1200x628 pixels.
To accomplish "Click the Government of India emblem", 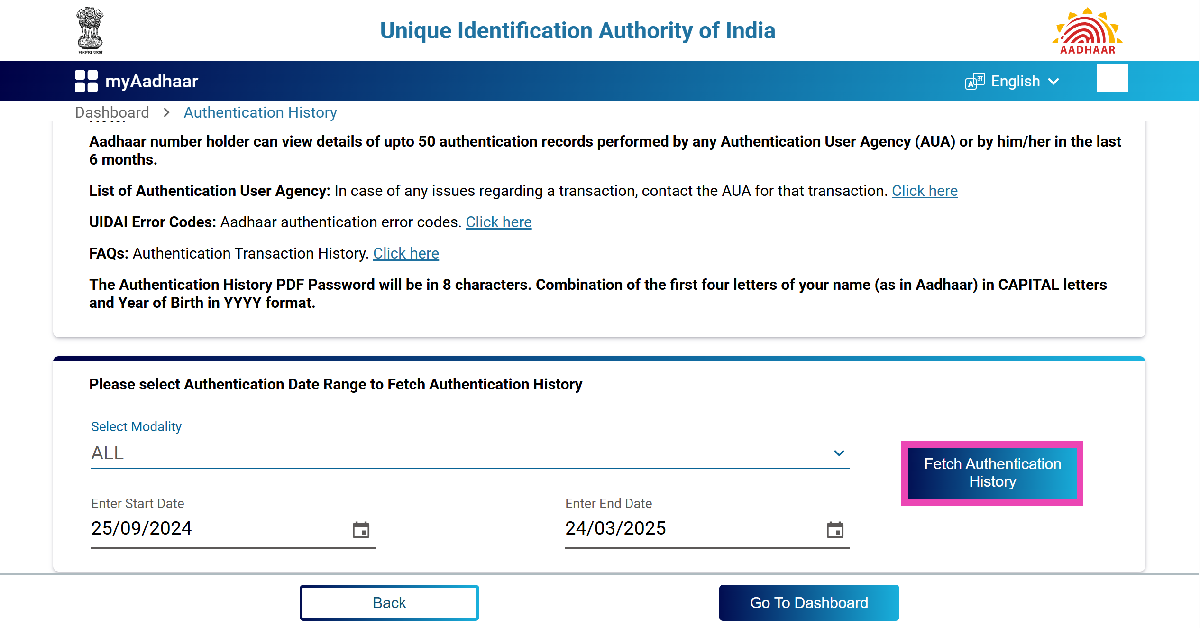I will [x=90, y=31].
